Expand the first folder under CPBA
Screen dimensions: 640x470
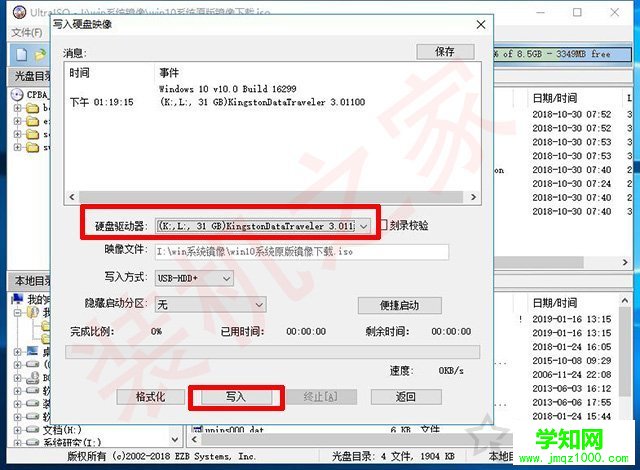17,108
